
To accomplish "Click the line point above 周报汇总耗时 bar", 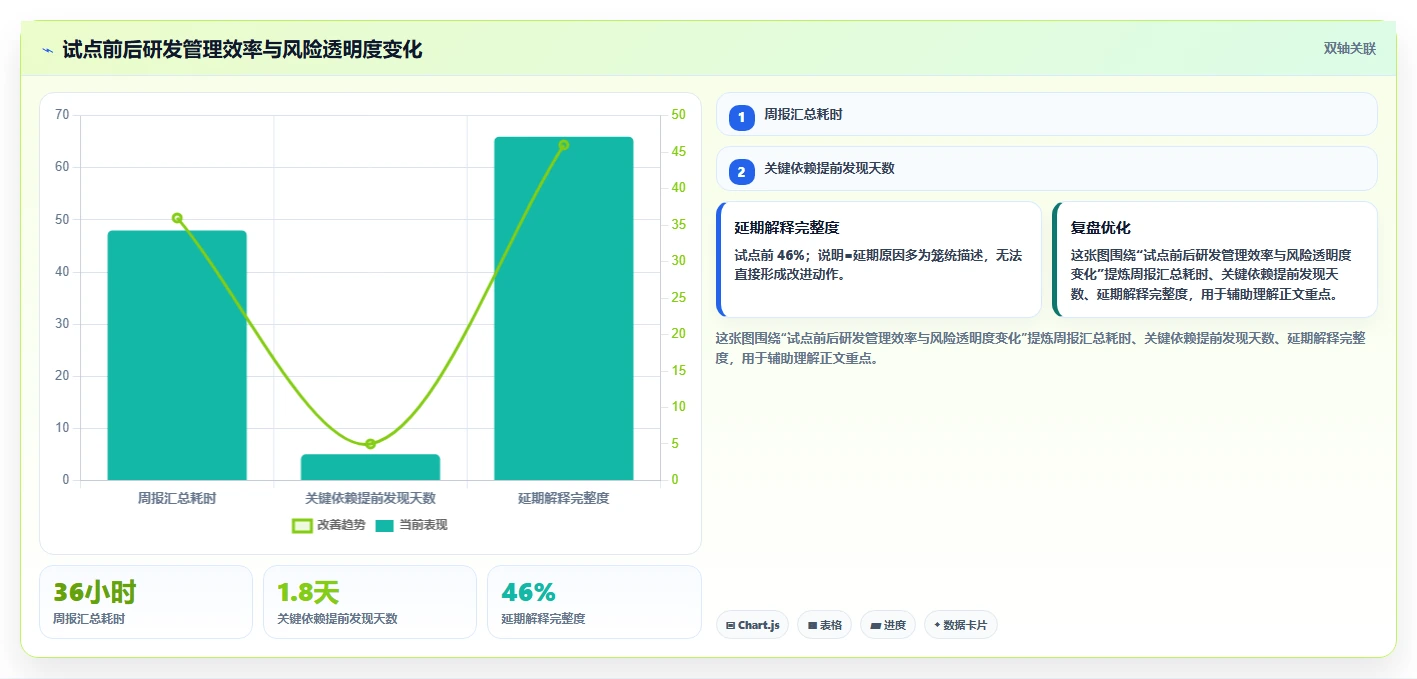I will [177, 218].
